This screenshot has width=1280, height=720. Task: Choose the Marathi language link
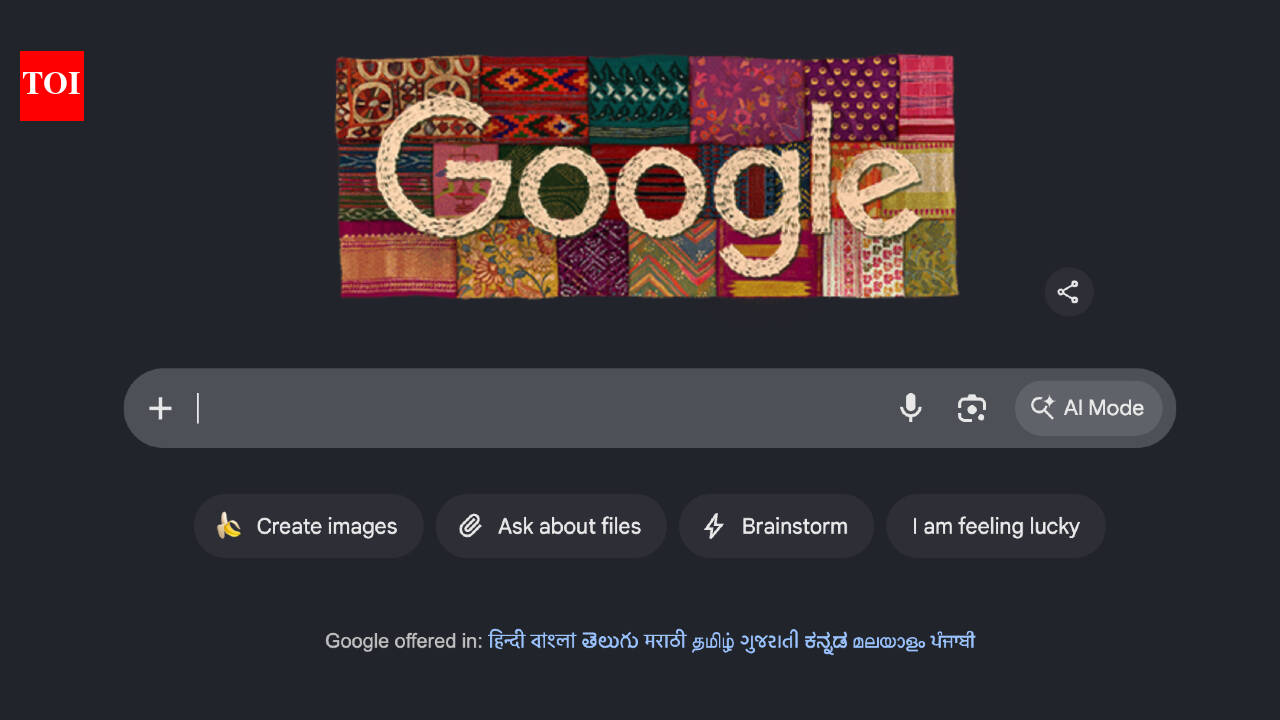(665, 641)
